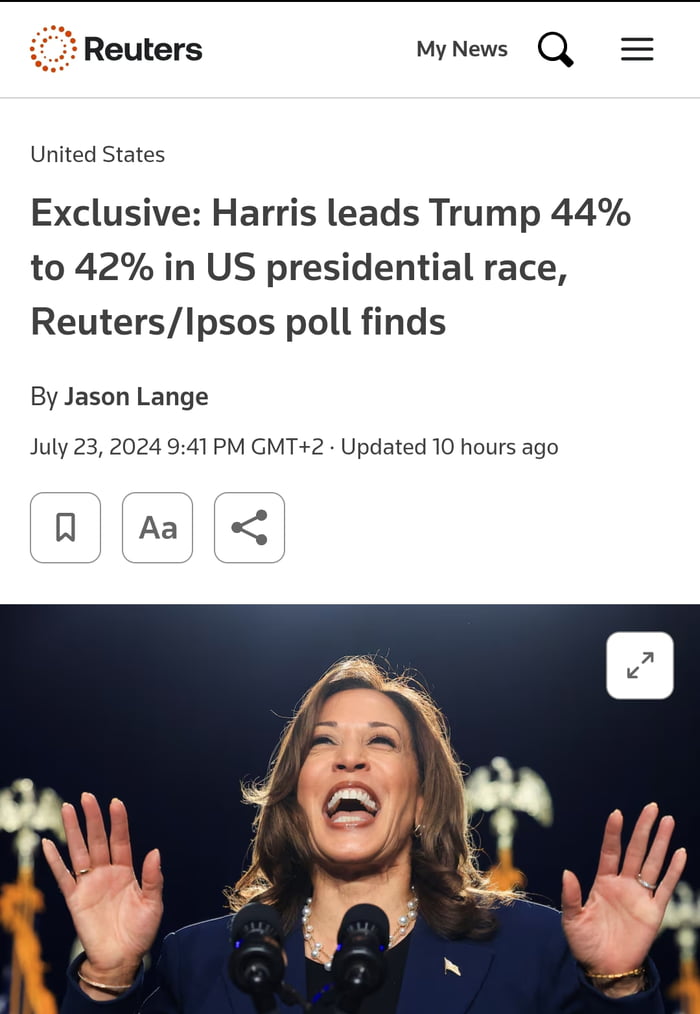This screenshot has height=1014, width=700.
Task: Open the Aa text size options
Action: click(x=157, y=528)
